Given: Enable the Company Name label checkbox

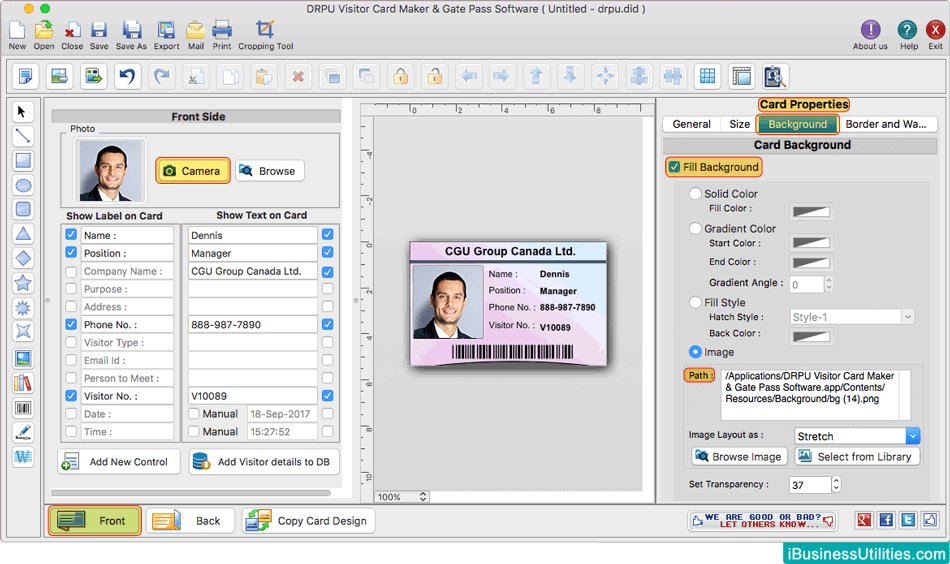Looking at the screenshot, I should tap(71, 271).
